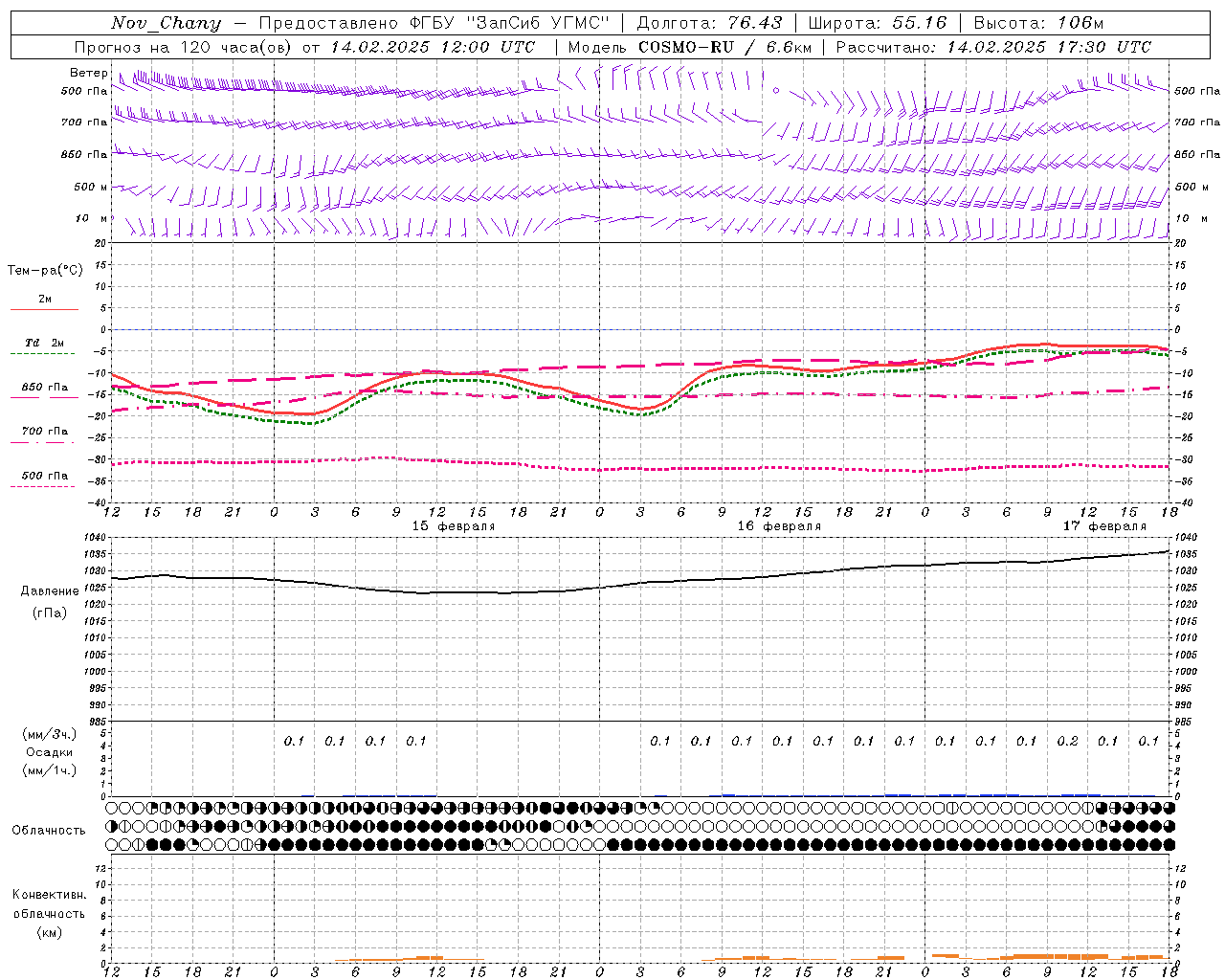Click the model label "COSMO-RU / 6.6км"
The width and height of the screenshot is (1225, 980).
(725, 47)
